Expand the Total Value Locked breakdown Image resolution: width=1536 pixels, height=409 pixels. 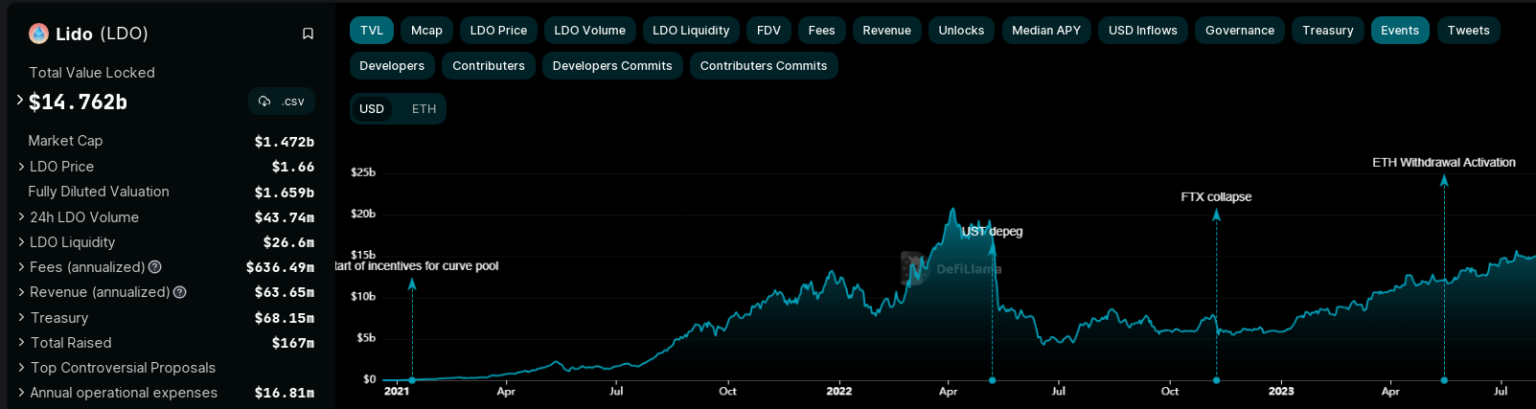(20, 100)
